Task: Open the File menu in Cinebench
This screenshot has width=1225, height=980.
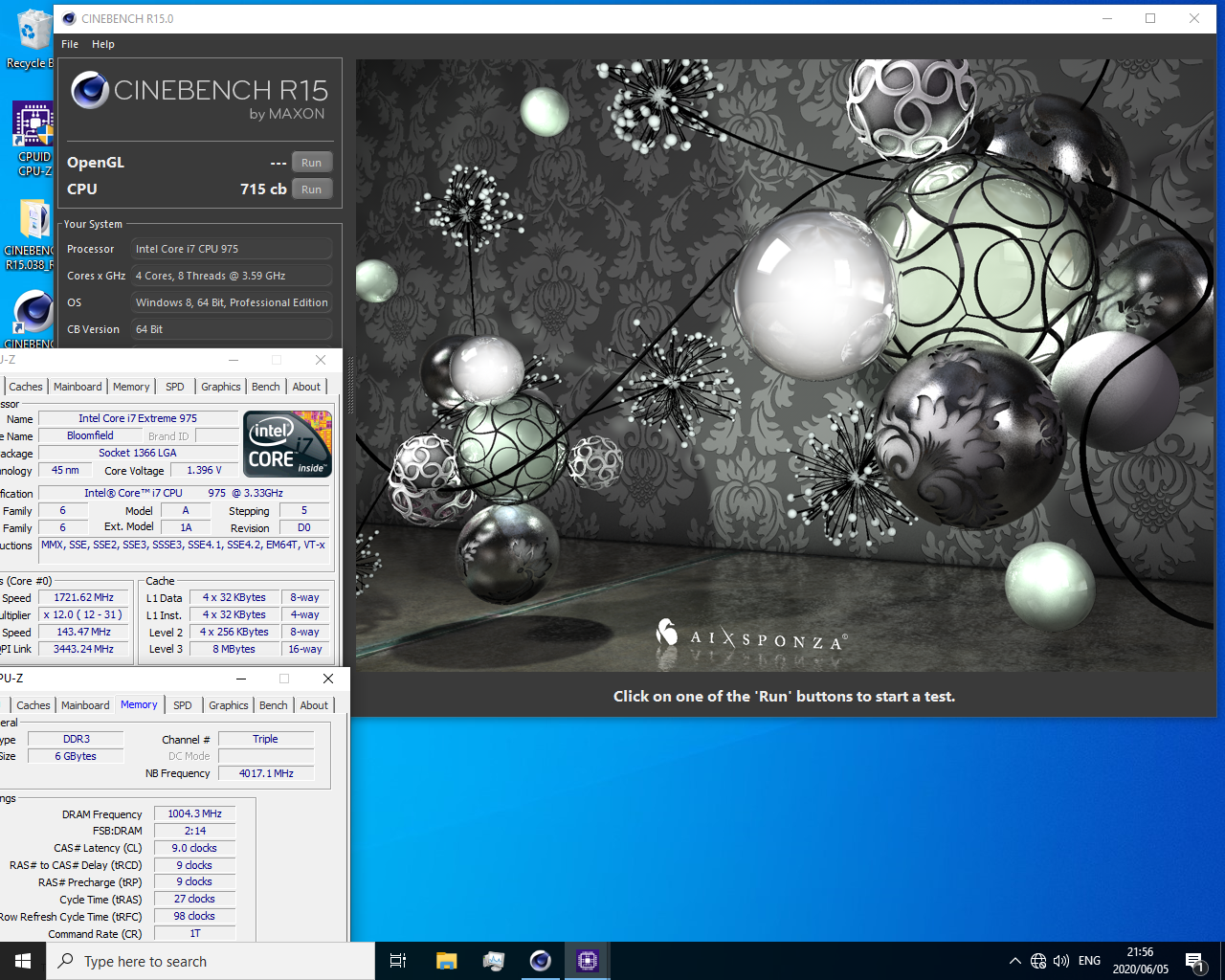Action: tap(70, 44)
